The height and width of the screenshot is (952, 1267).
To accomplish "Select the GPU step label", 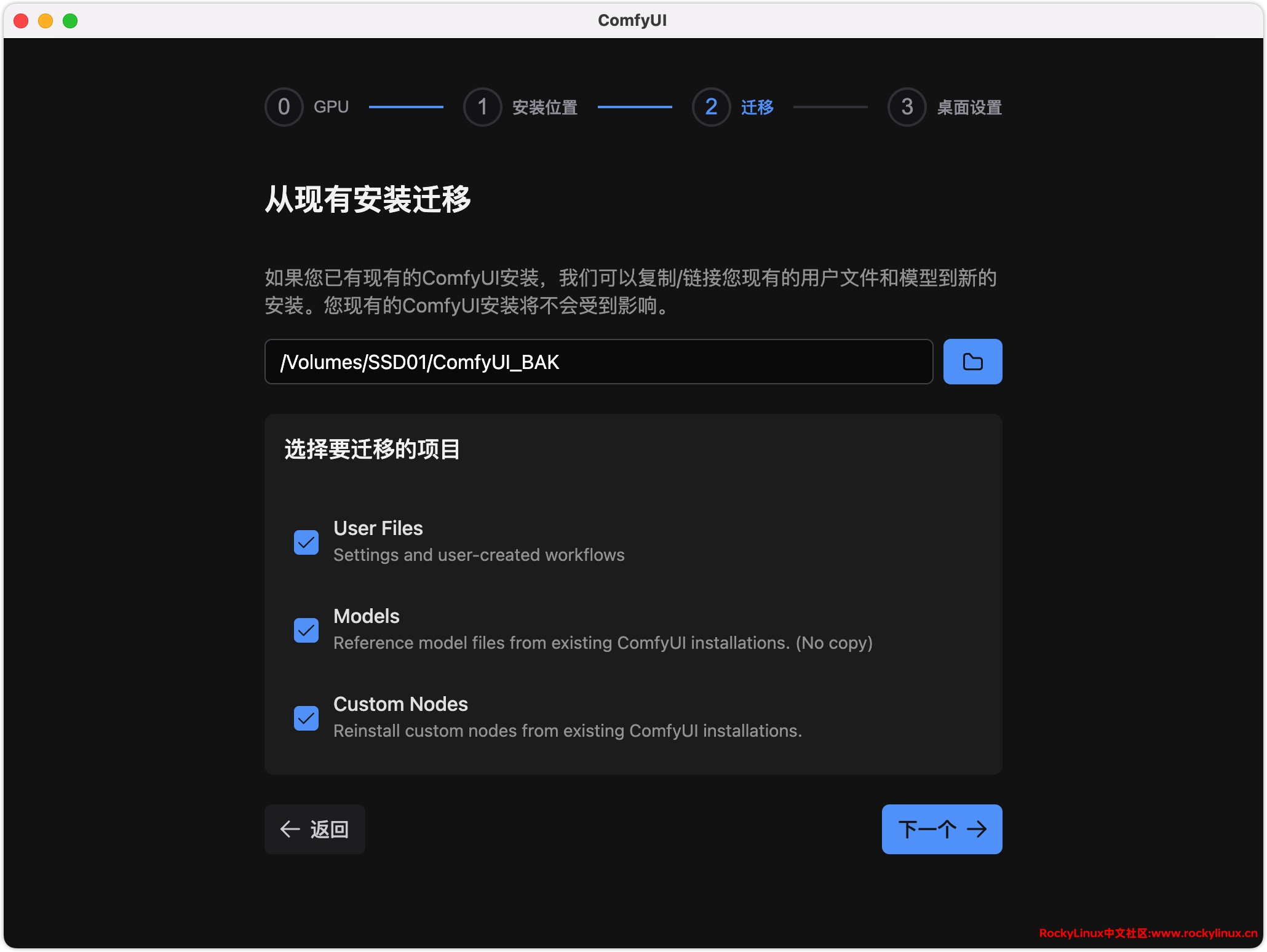I will (x=331, y=107).
